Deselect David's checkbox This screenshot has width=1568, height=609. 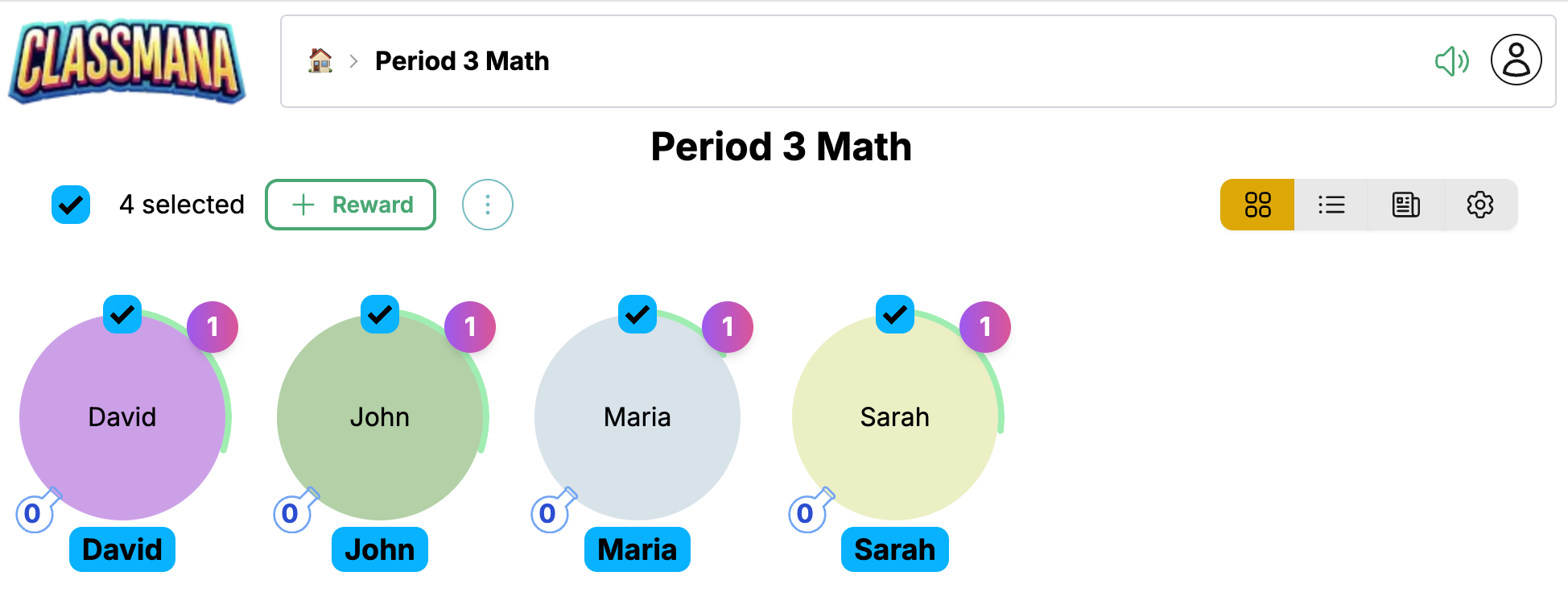point(122,314)
